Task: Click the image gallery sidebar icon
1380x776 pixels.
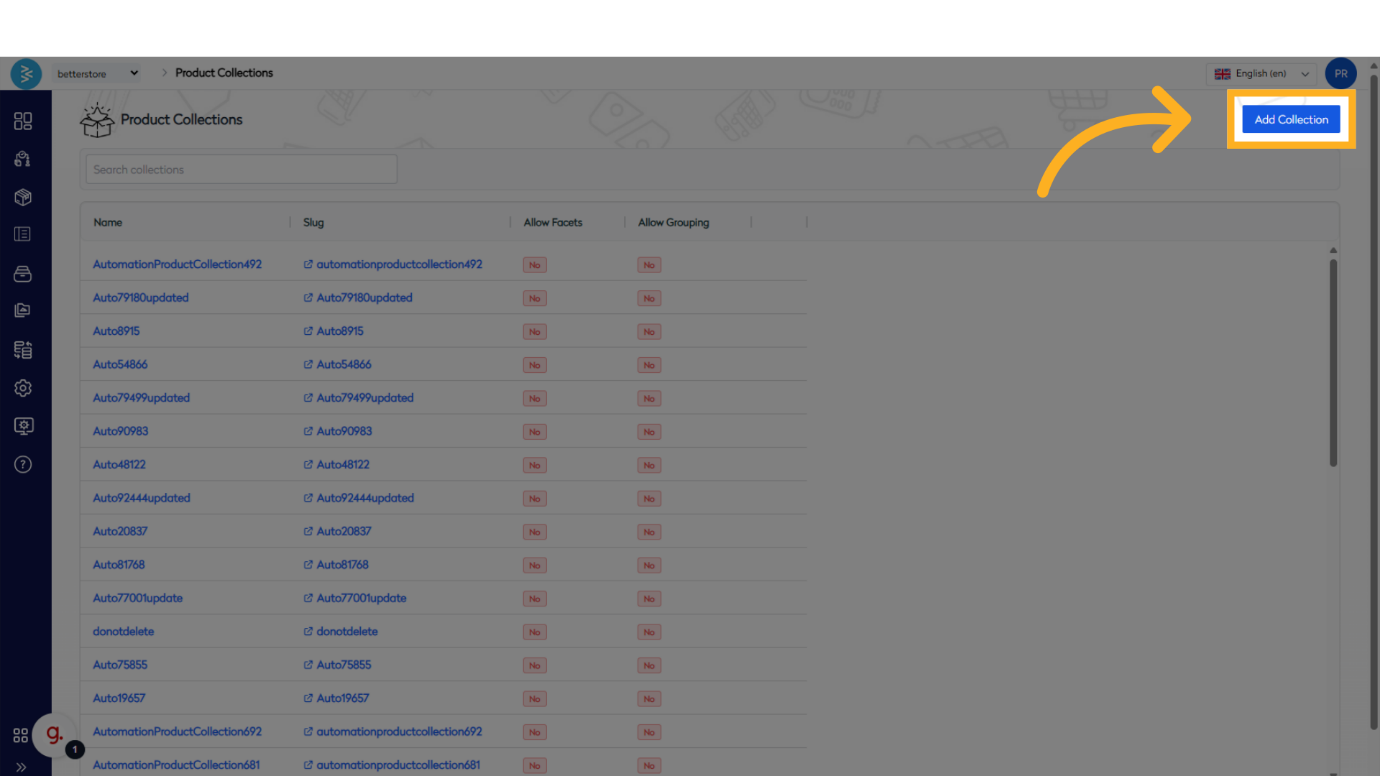Action: click(23, 311)
